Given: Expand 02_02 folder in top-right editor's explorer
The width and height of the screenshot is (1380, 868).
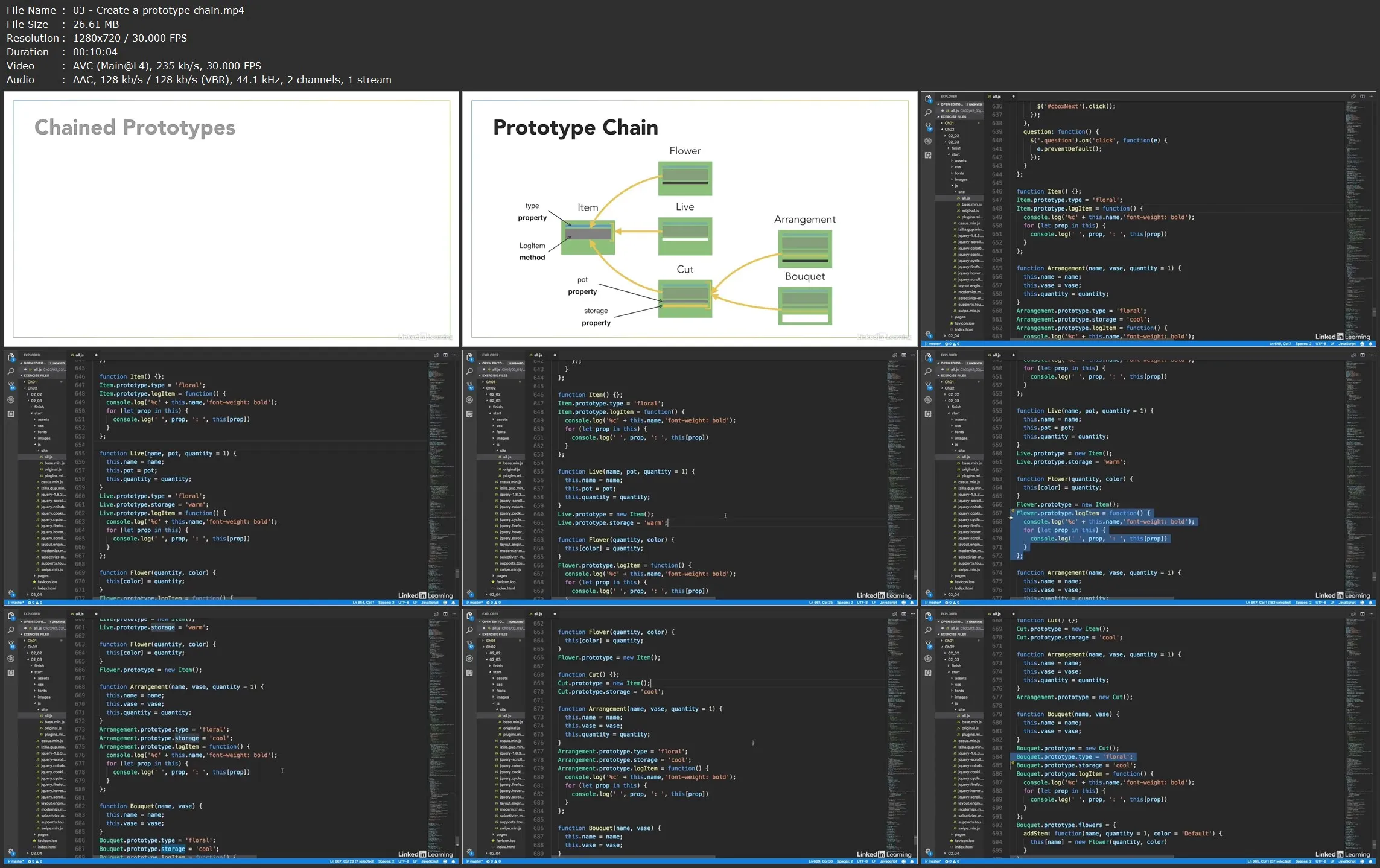Looking at the screenshot, I should pos(953,136).
